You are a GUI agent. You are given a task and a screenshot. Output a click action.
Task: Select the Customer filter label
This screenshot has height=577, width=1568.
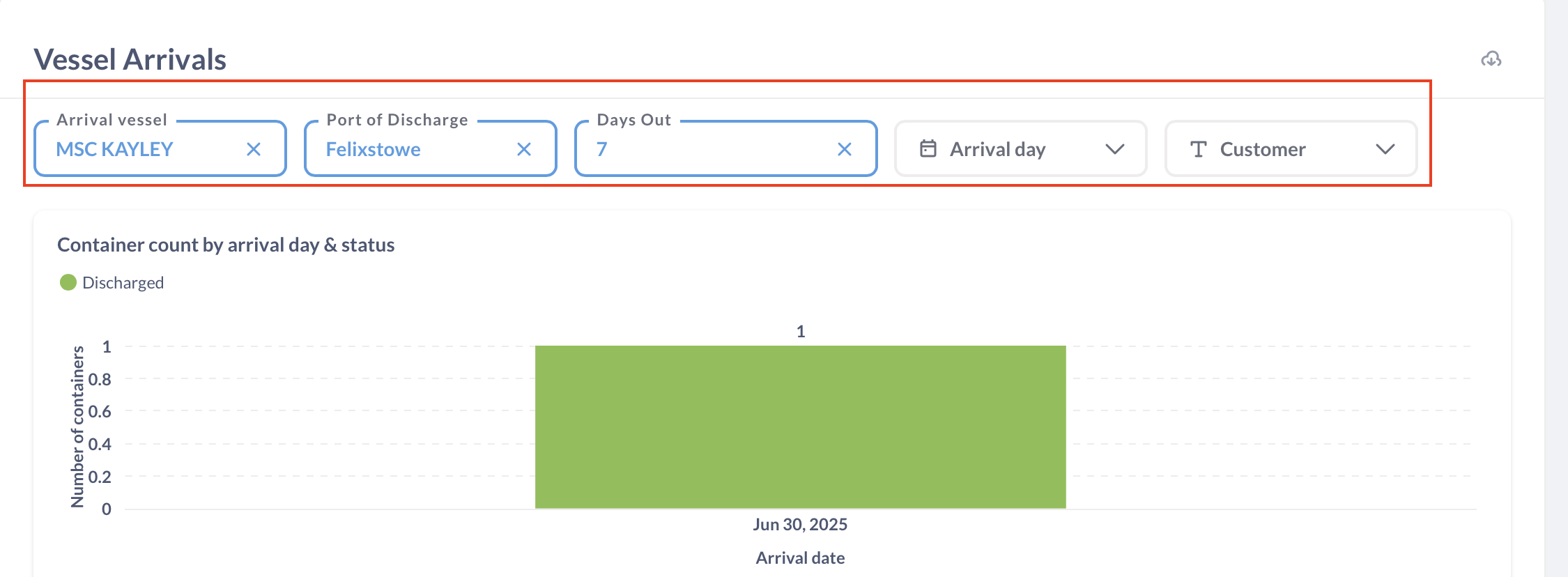pos(1262,149)
